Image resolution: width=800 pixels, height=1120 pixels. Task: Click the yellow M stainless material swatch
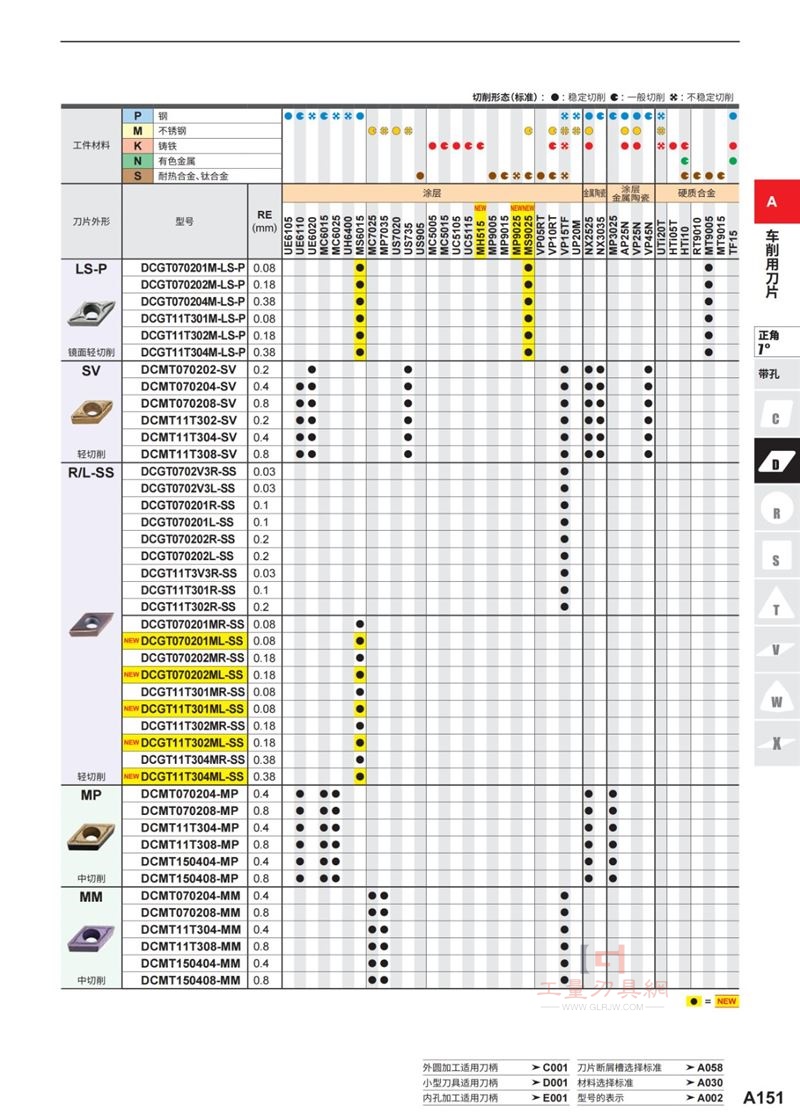click(x=138, y=131)
